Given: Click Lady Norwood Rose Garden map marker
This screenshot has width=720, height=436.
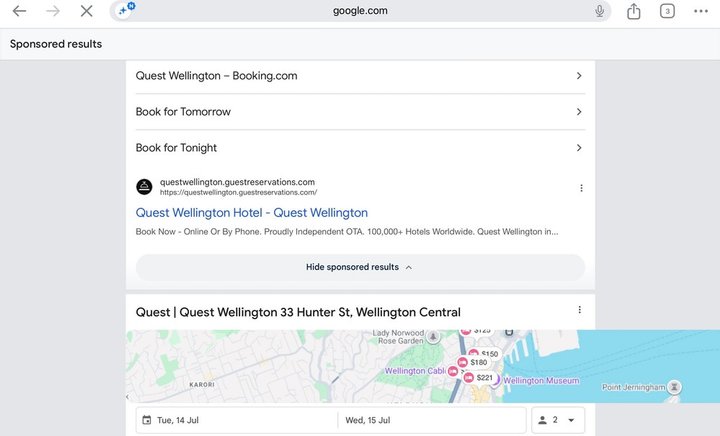Looking at the screenshot, I should (433, 337).
